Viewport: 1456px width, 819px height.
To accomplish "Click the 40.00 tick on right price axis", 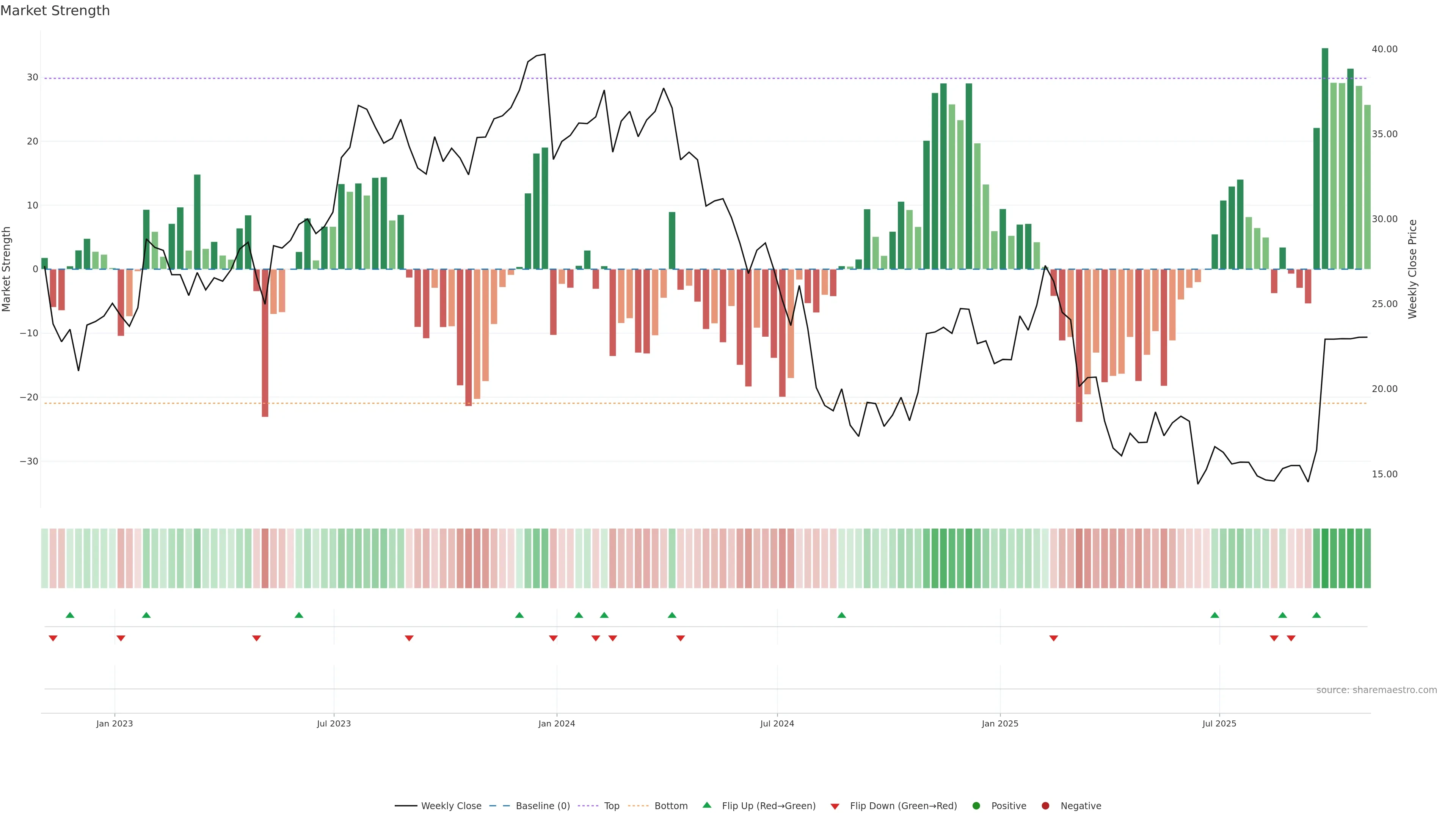I will point(1384,49).
